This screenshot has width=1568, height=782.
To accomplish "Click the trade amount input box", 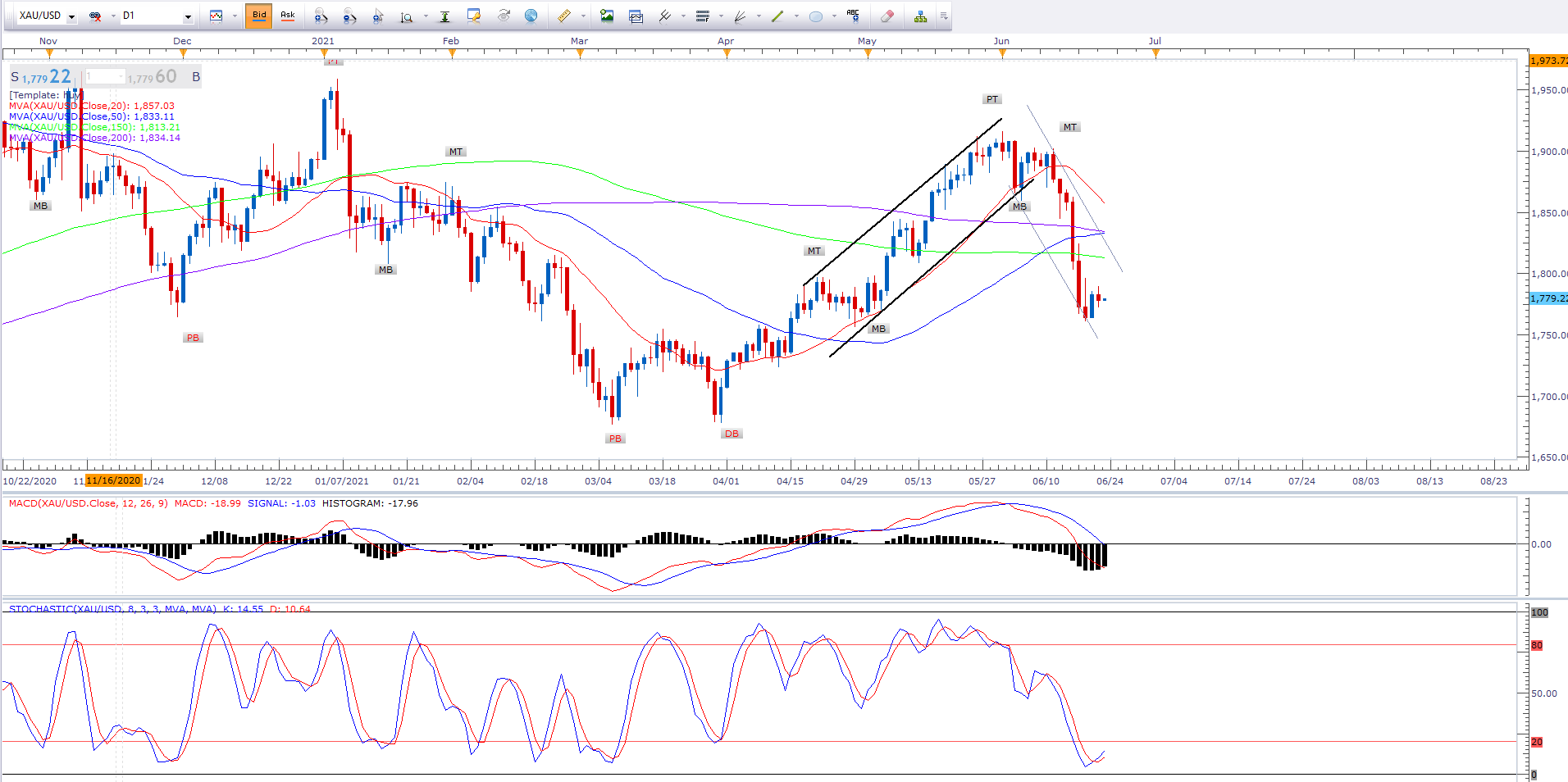I will [105, 77].
